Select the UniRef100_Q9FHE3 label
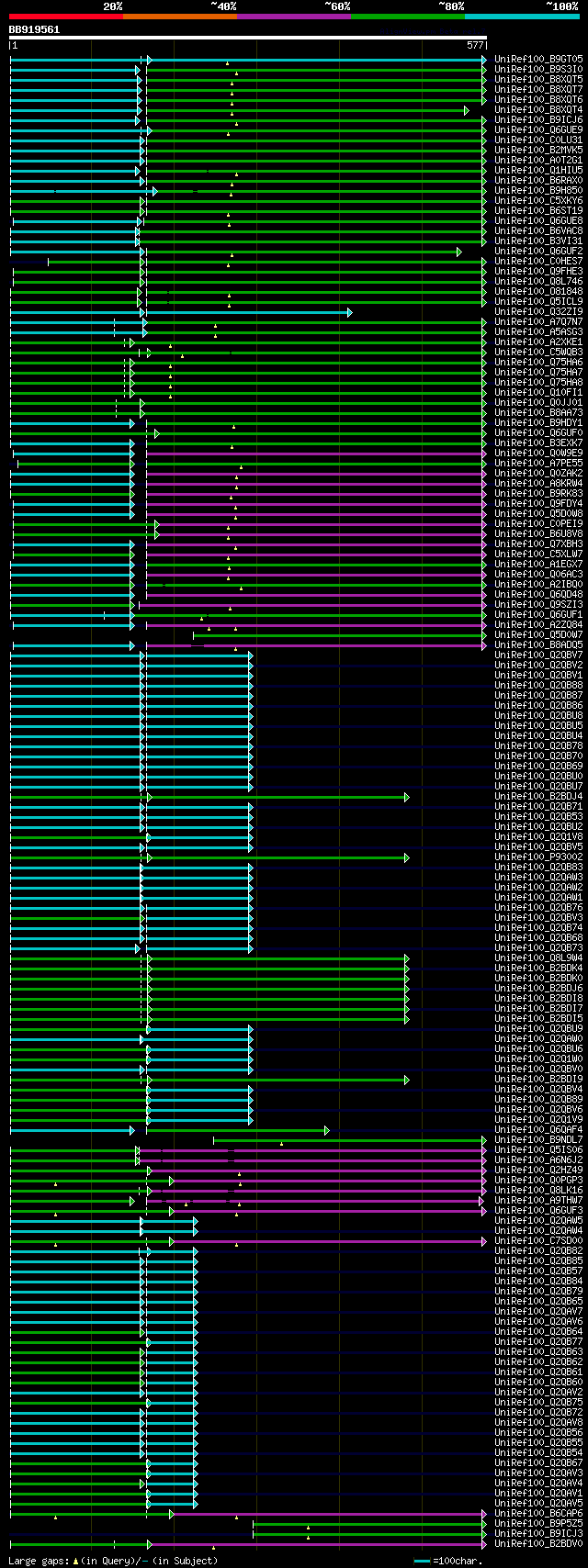Image resolution: width=588 pixels, height=1568 pixels. coord(538,272)
